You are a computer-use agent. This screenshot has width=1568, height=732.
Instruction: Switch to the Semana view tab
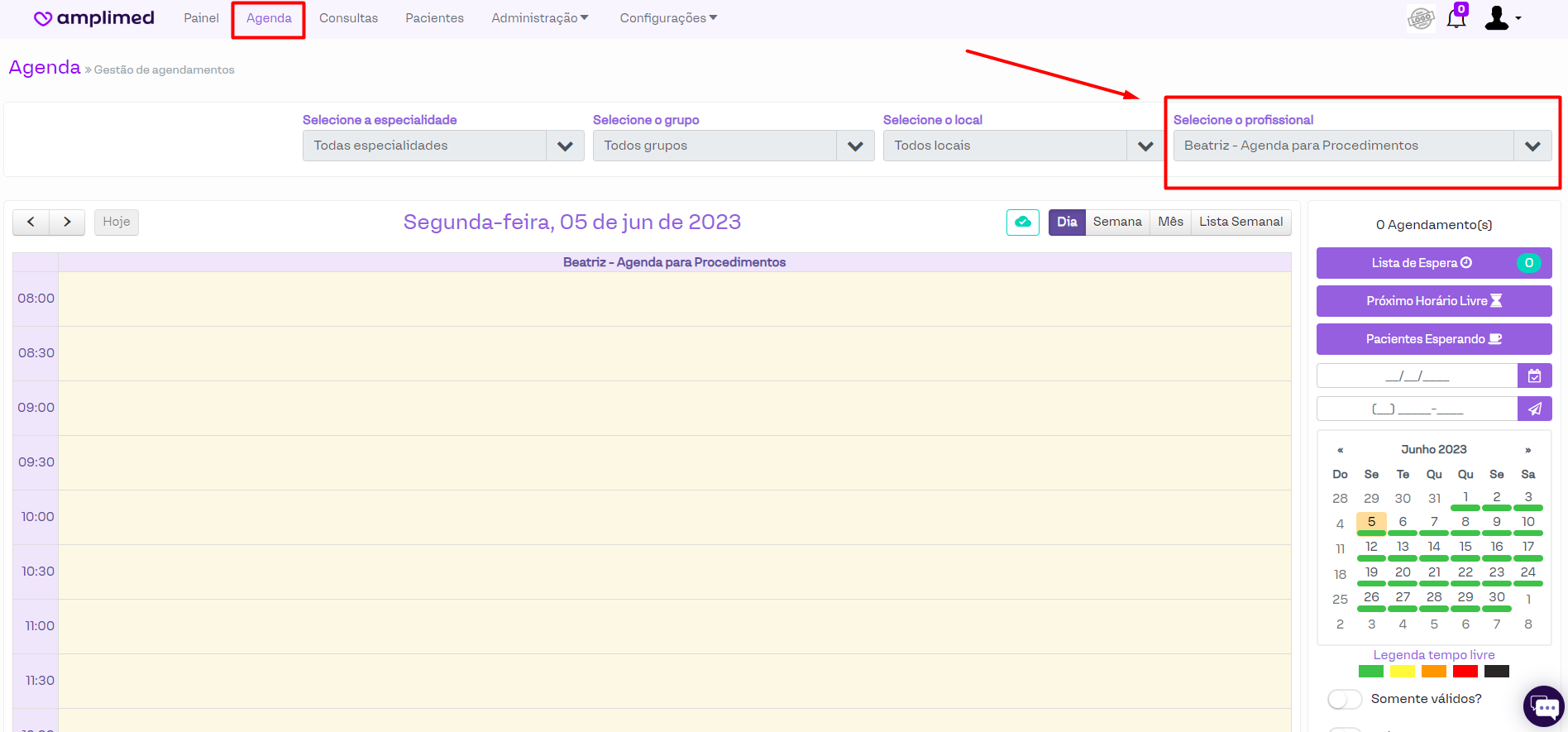(x=1116, y=222)
